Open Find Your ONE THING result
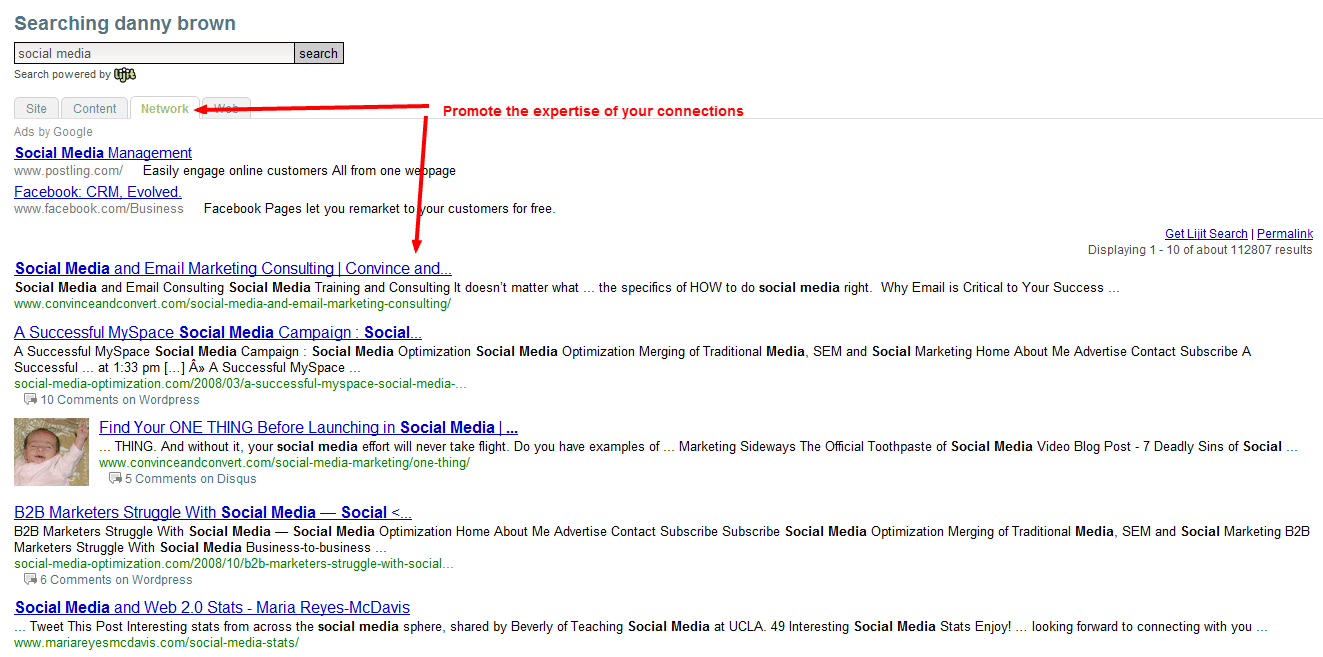The height and width of the screenshot is (657, 1323). (x=308, y=427)
